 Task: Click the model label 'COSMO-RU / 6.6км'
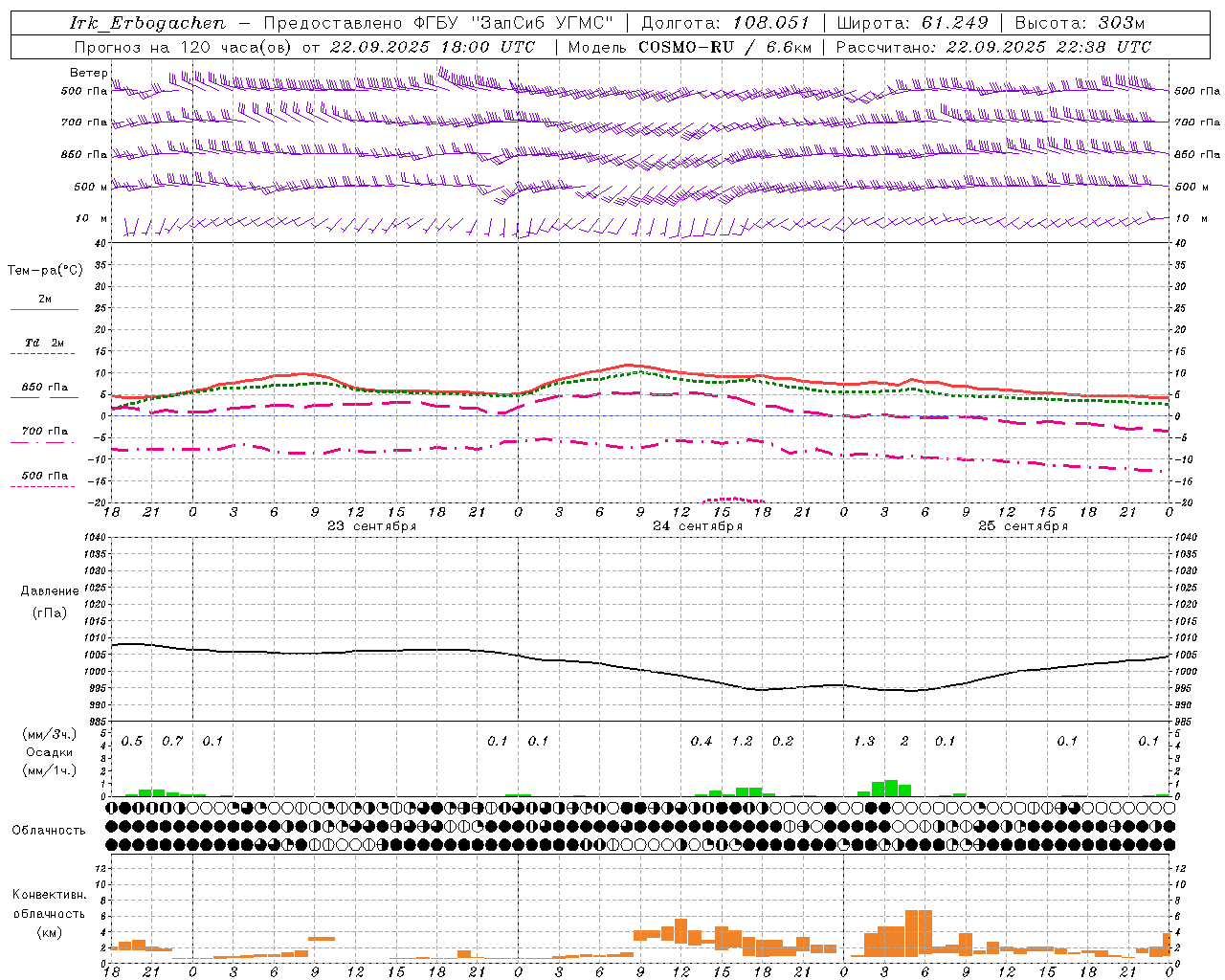tap(725, 47)
